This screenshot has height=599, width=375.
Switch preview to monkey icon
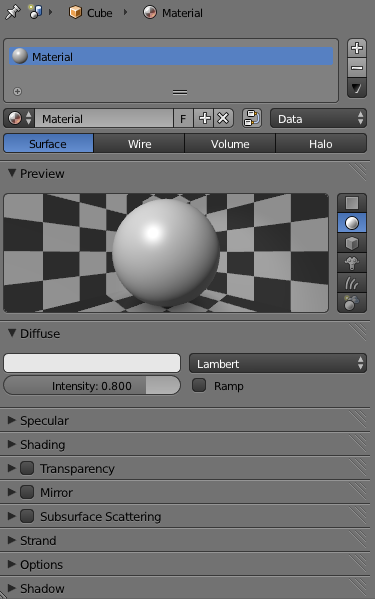pos(352,263)
